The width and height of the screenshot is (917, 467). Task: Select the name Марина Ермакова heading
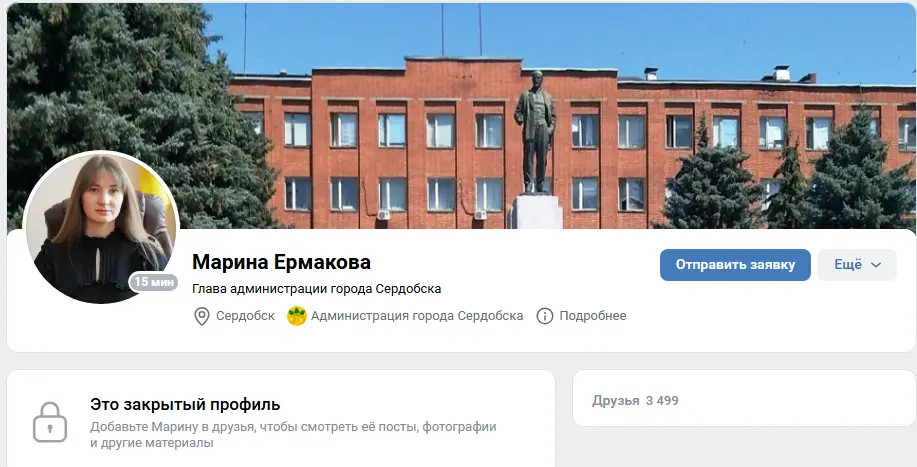281,262
